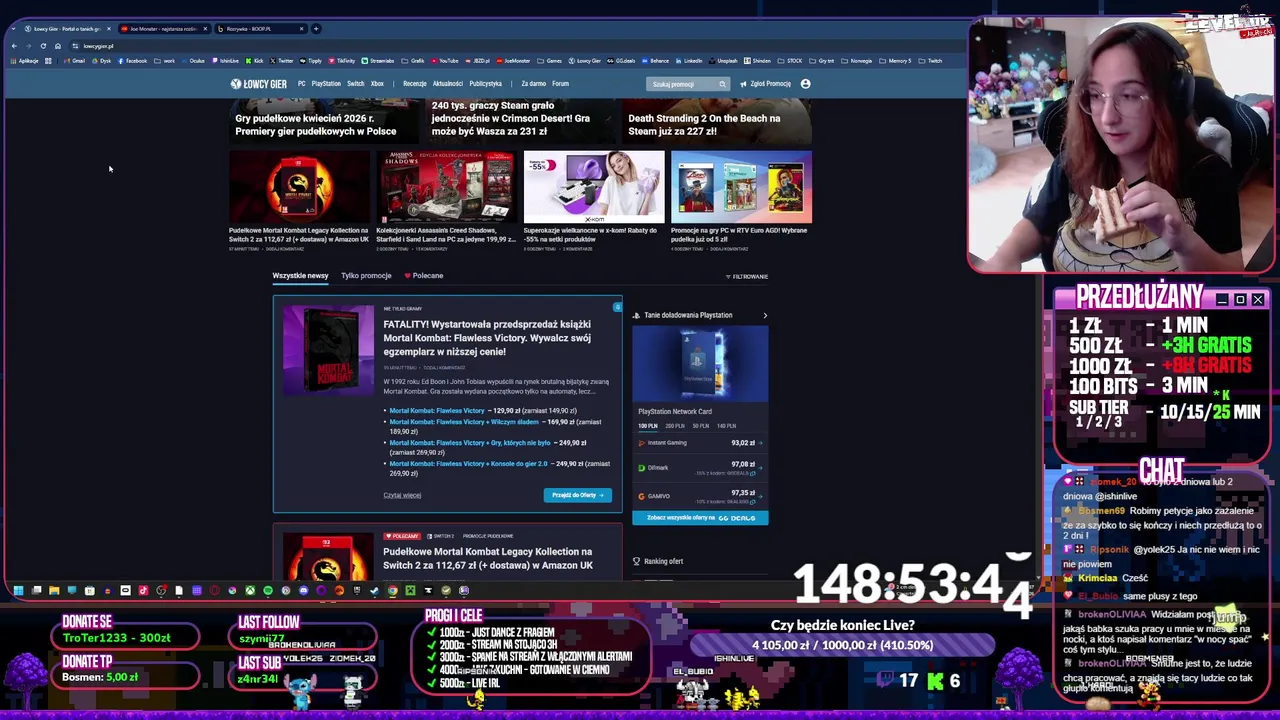The height and width of the screenshot is (720, 1280).
Task: Click the browser back arrow
Action: (14, 46)
